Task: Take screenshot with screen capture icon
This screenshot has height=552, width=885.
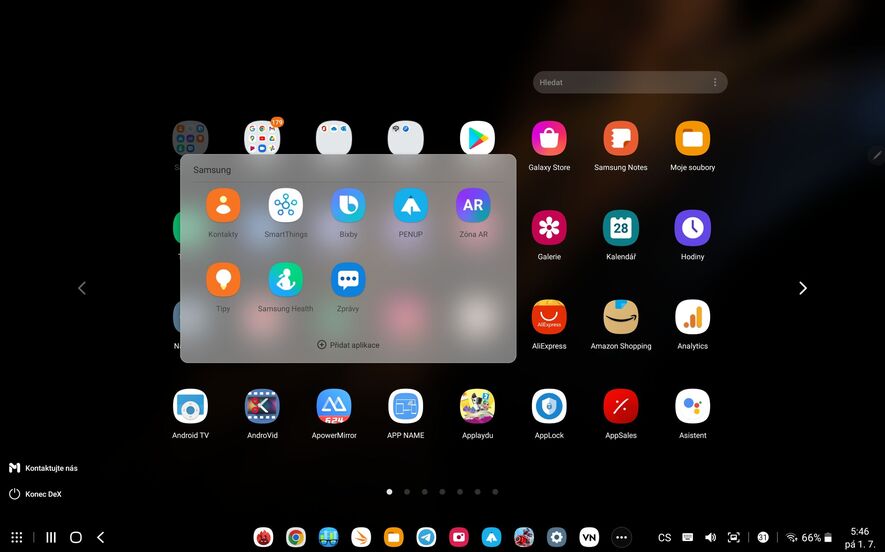Action: [x=734, y=537]
